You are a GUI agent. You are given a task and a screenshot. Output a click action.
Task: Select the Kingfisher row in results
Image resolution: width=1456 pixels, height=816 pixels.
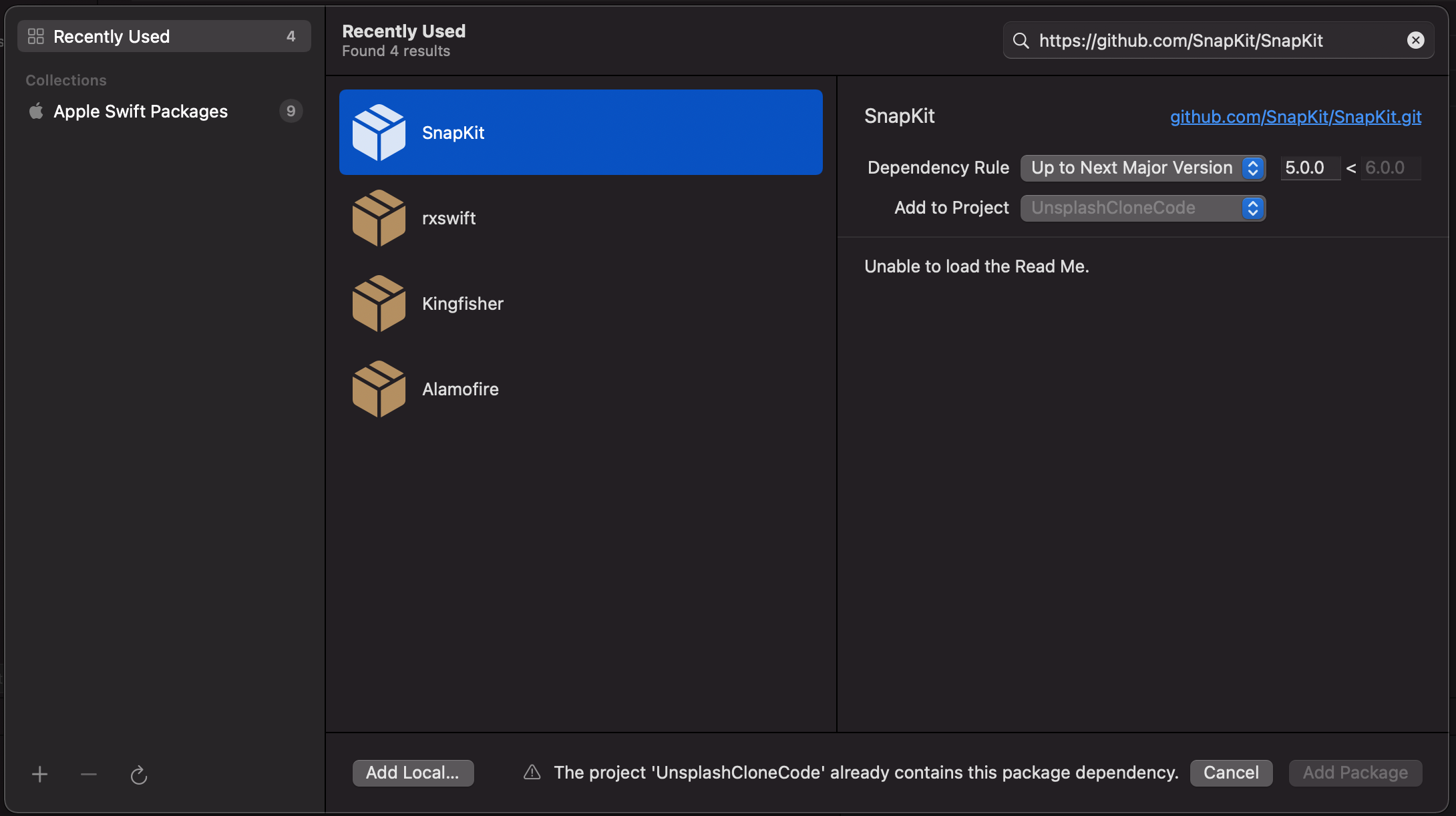click(580, 303)
